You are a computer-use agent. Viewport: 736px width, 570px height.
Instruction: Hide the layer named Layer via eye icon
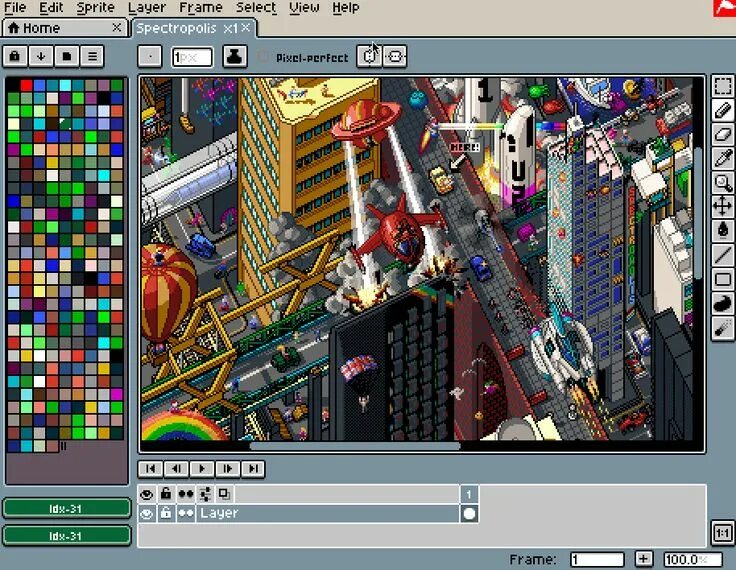pyautogui.click(x=146, y=514)
